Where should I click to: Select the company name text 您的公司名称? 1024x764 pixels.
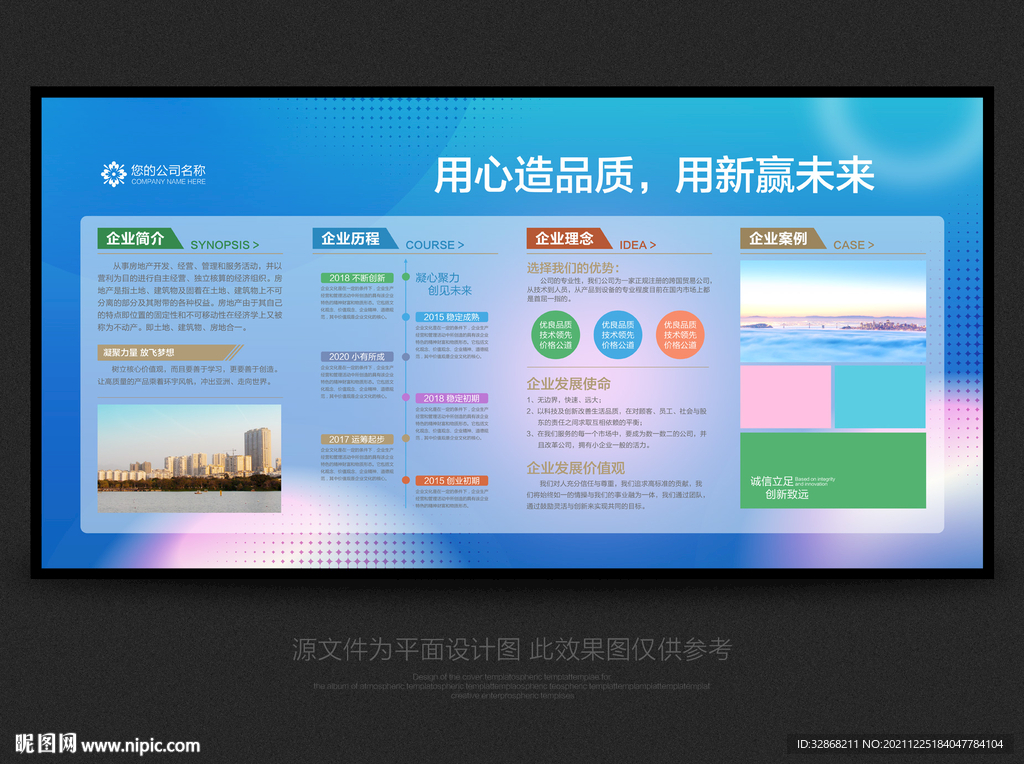tap(168, 170)
